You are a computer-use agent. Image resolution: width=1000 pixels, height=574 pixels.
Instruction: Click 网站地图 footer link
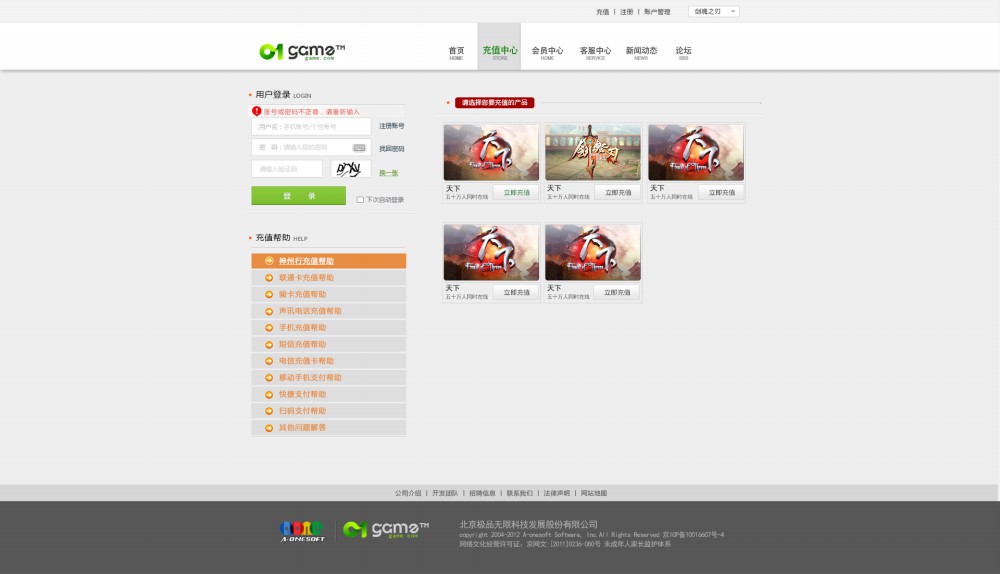[594, 493]
